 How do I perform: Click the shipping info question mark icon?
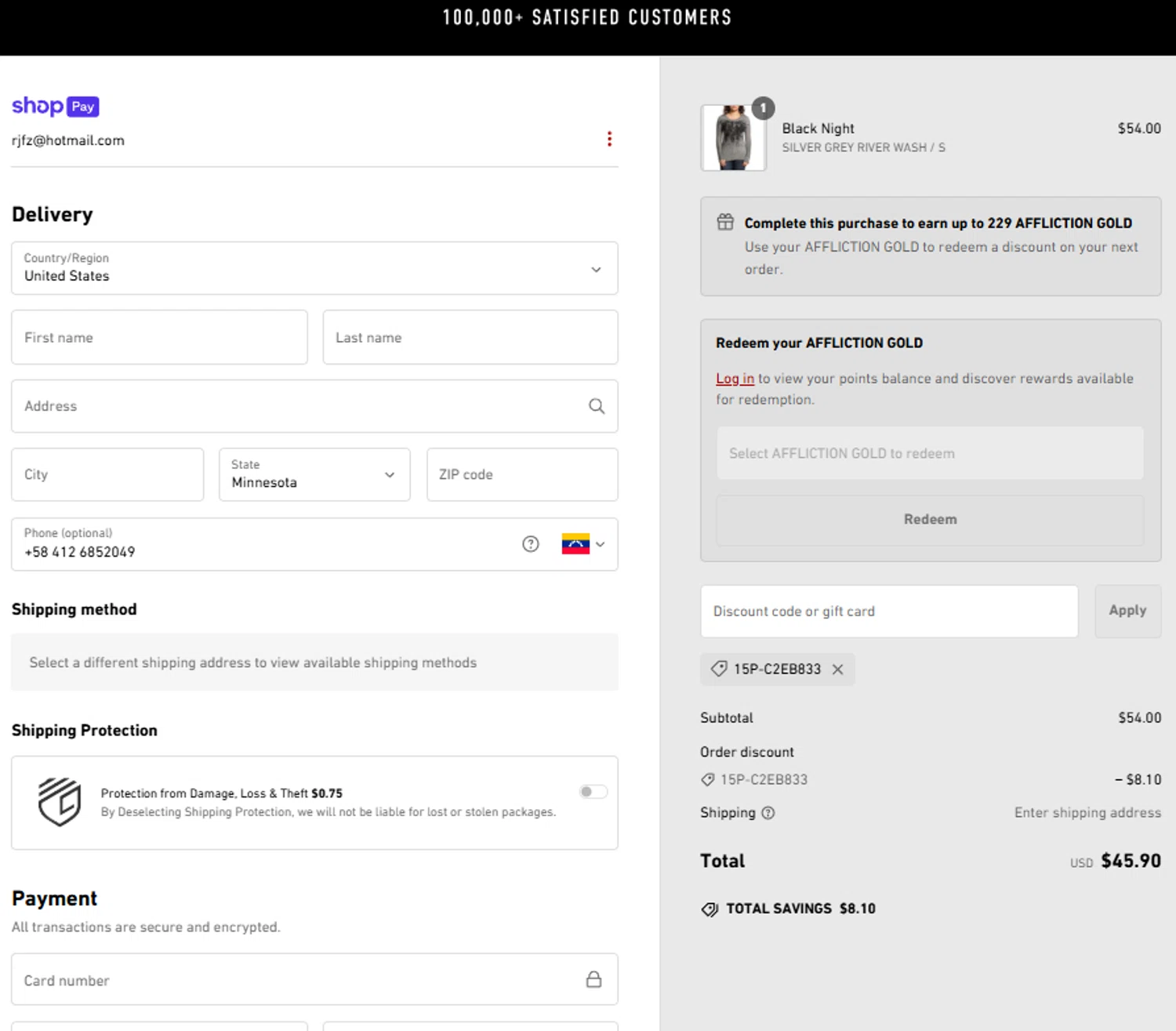[768, 813]
